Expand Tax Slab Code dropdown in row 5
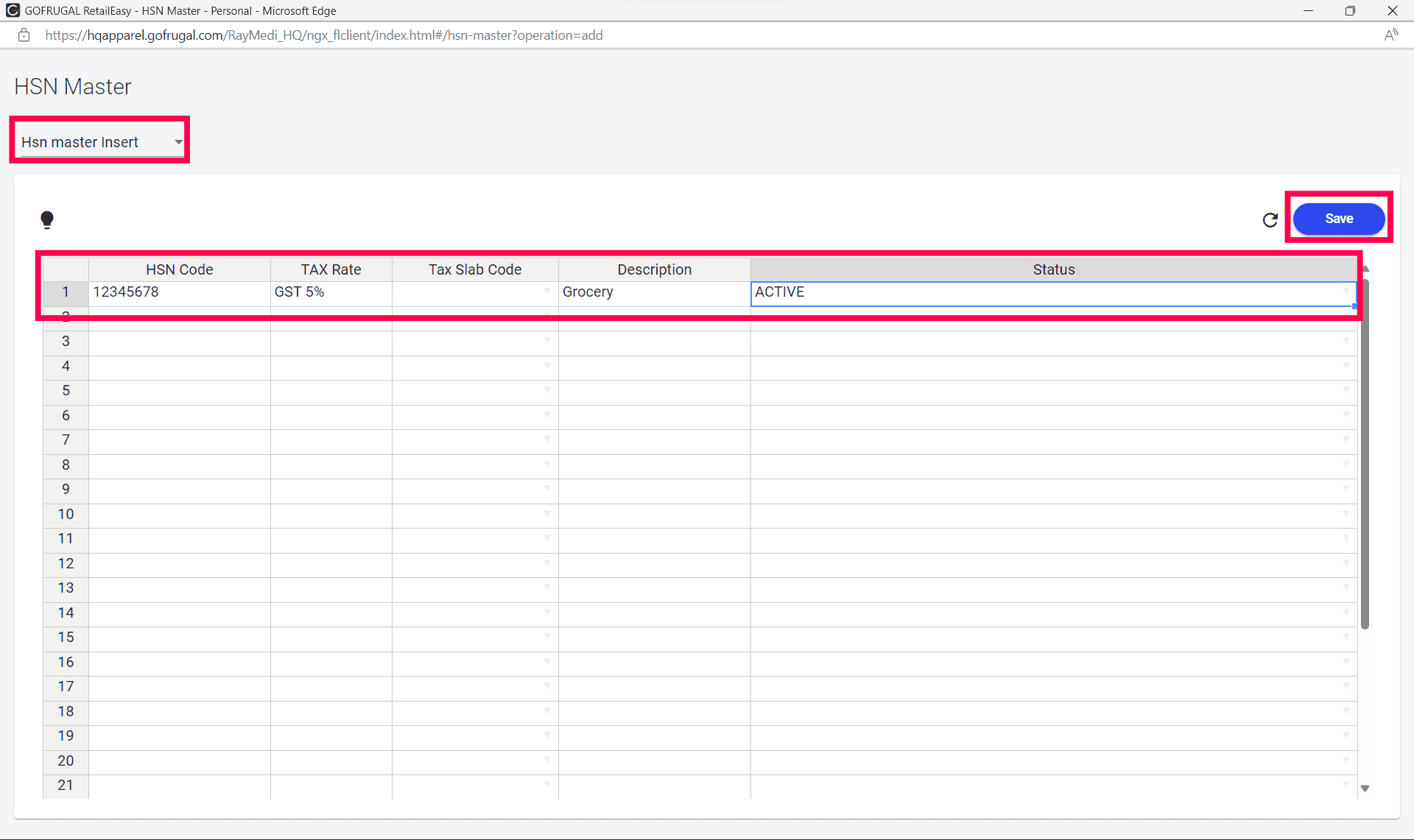 tap(546, 390)
